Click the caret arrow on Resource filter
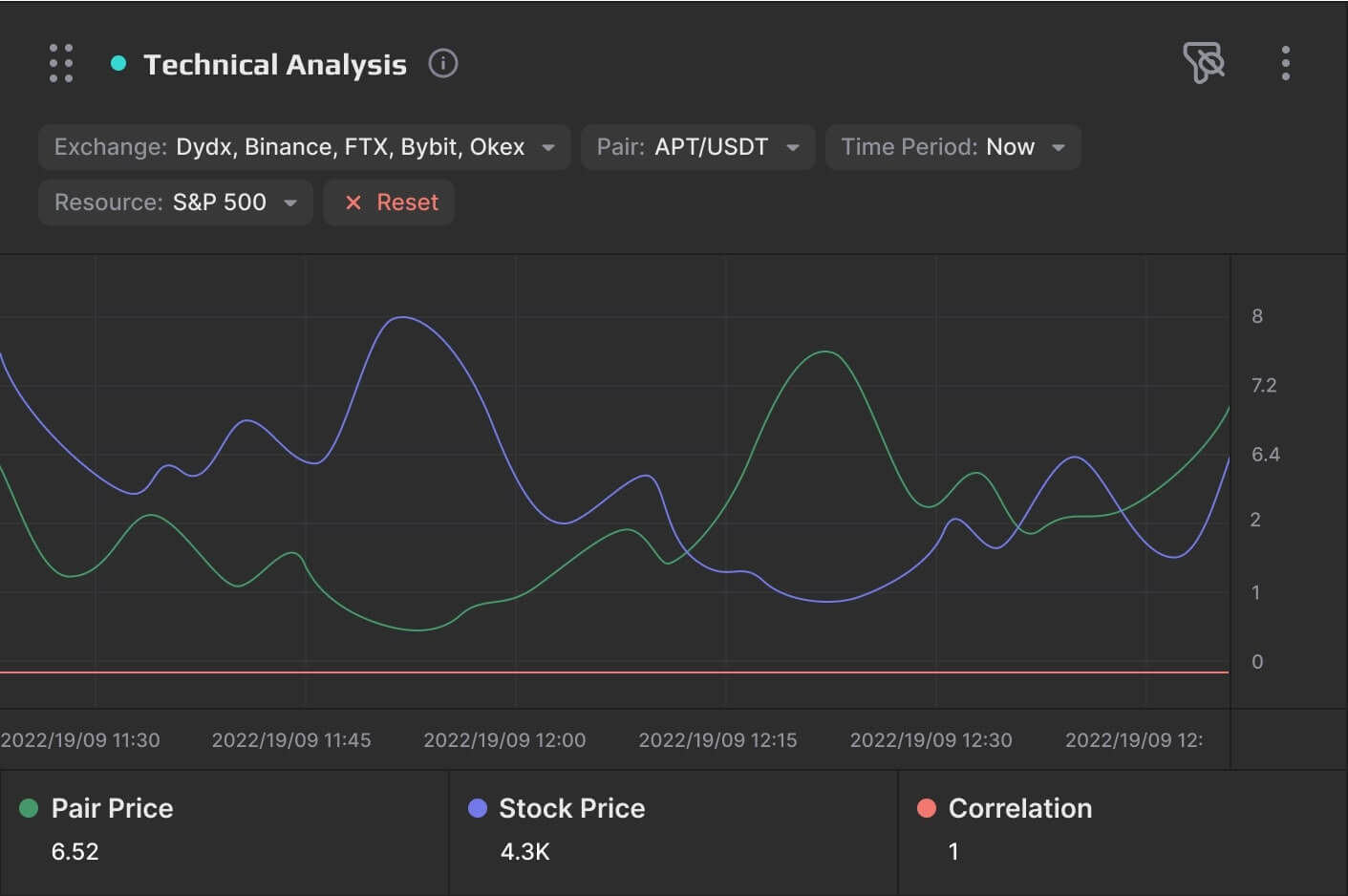This screenshot has width=1348, height=896. (290, 203)
